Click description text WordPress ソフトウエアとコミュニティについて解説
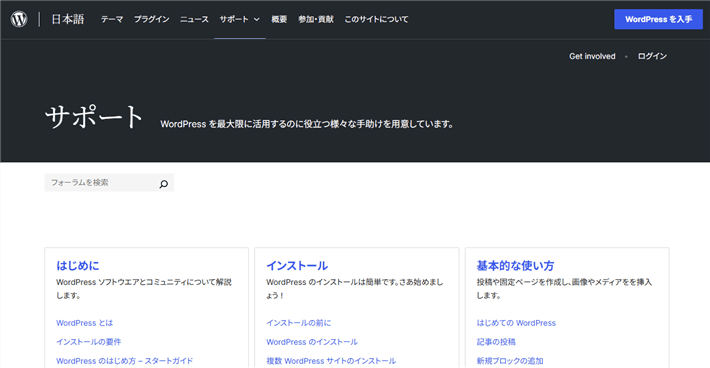The height and width of the screenshot is (368, 710). click(144, 288)
